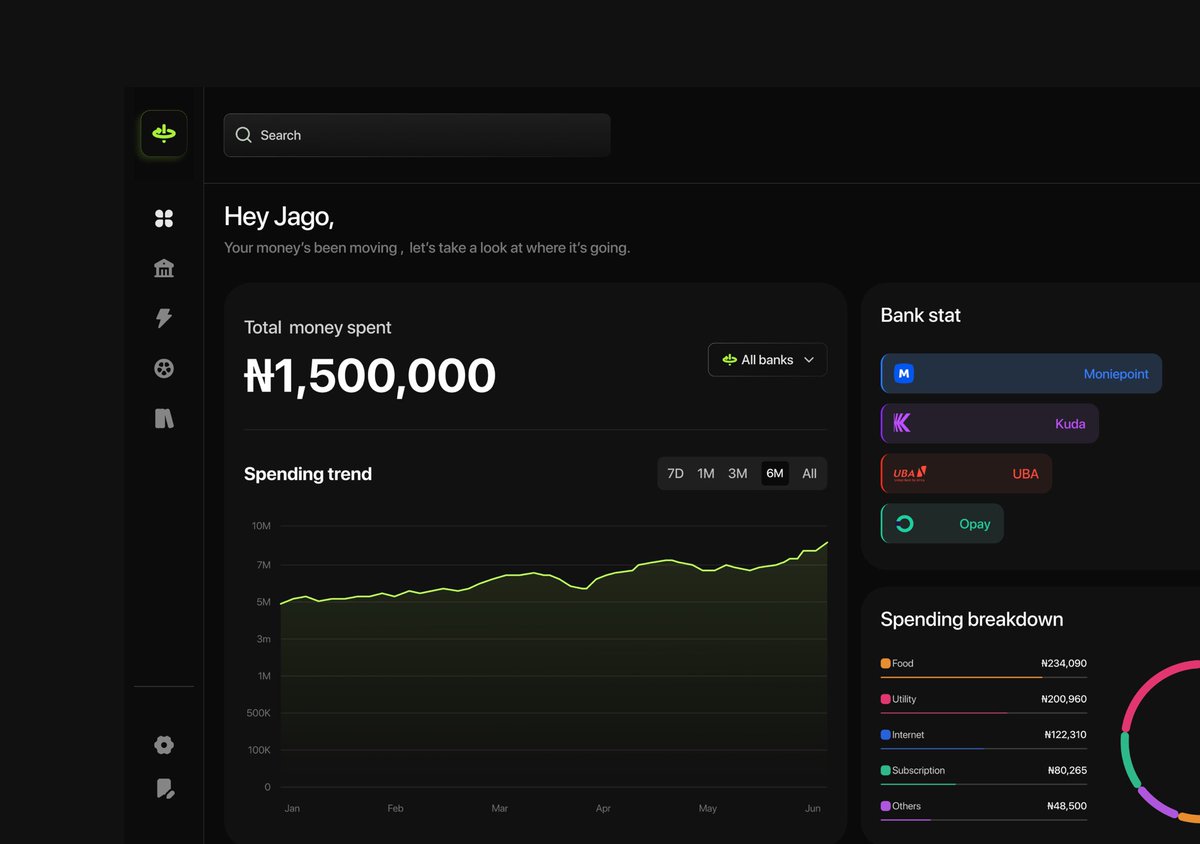1200x844 pixels.
Task: Click the 10M y-axis label
Action: point(261,526)
